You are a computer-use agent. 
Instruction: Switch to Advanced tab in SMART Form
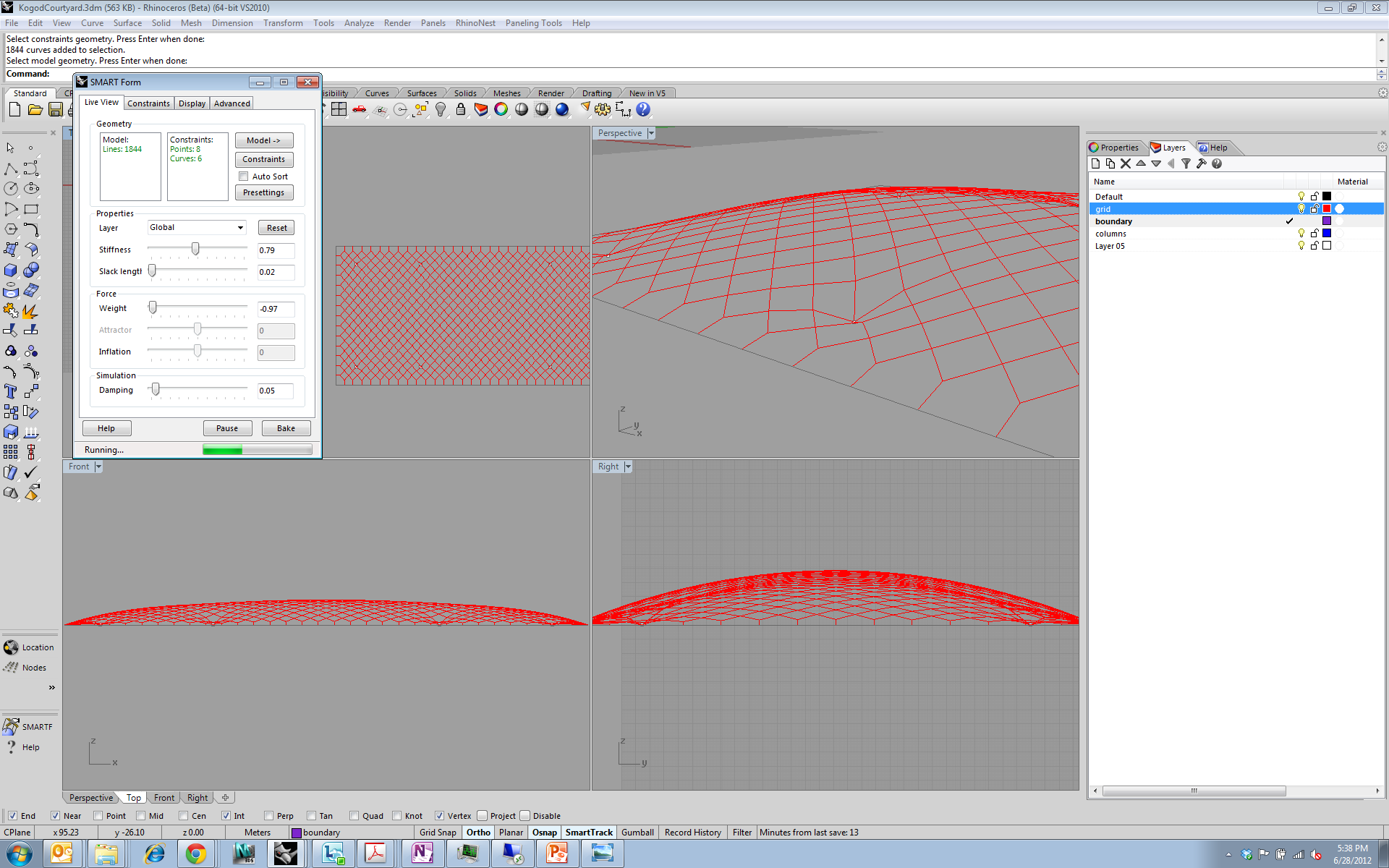tap(231, 103)
